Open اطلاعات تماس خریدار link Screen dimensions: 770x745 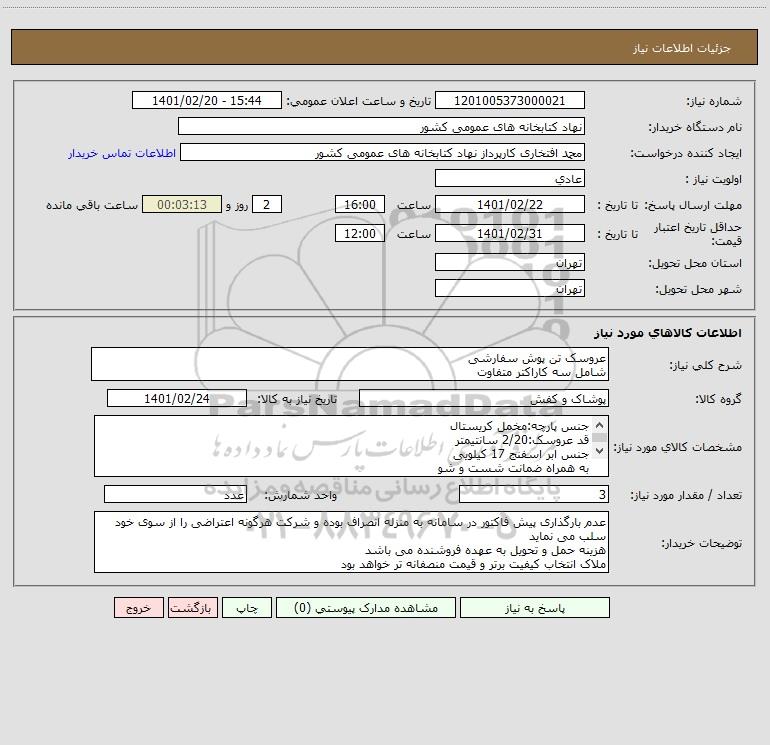tap(122, 153)
